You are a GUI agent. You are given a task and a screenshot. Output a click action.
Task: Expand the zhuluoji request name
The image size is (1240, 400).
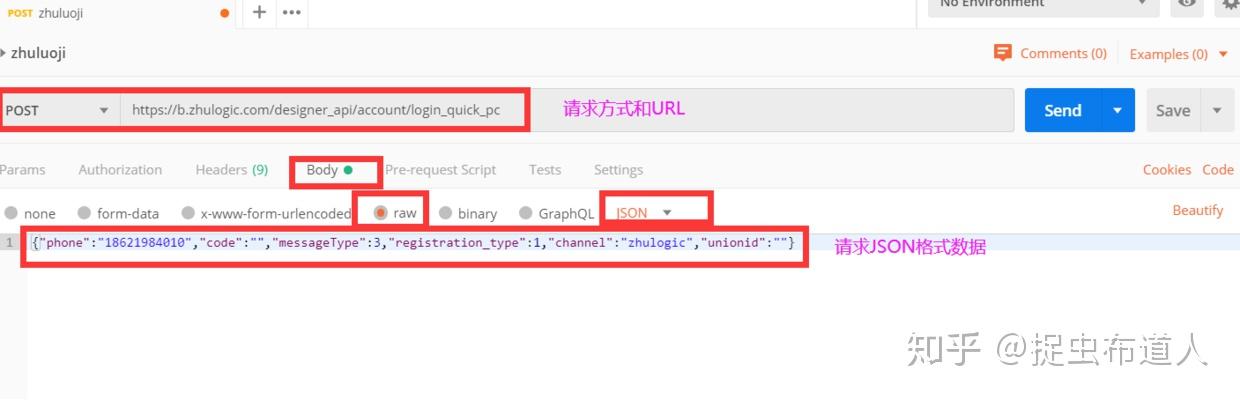[x=33, y=52]
